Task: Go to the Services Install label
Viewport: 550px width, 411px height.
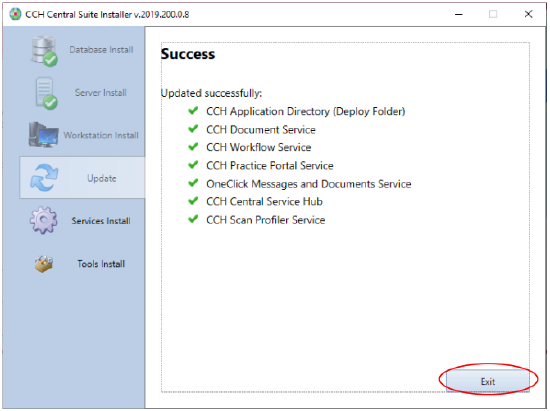Action: click(x=101, y=221)
